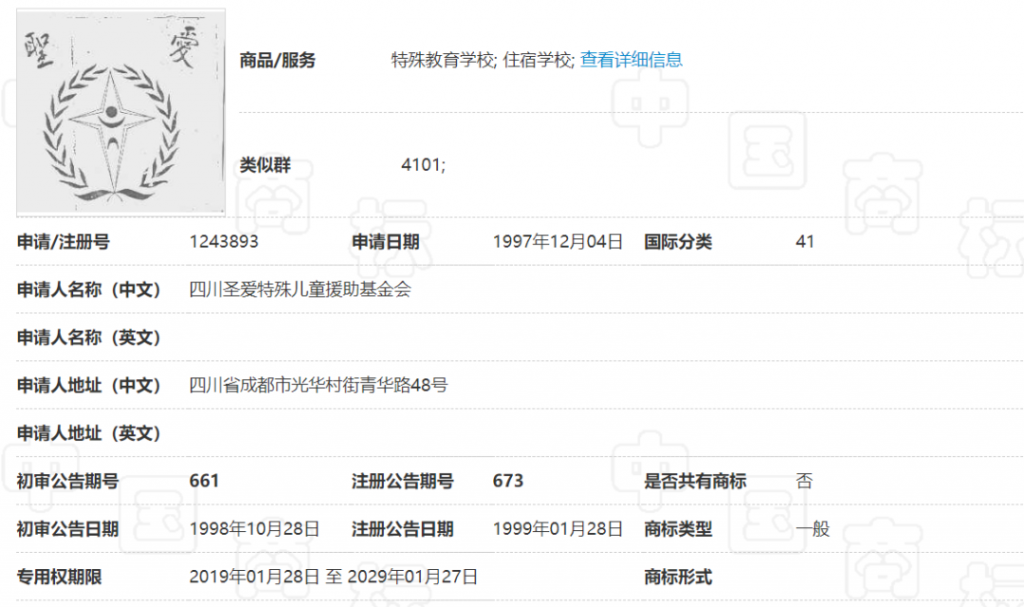Click the 注册公告日期 label

(402, 529)
